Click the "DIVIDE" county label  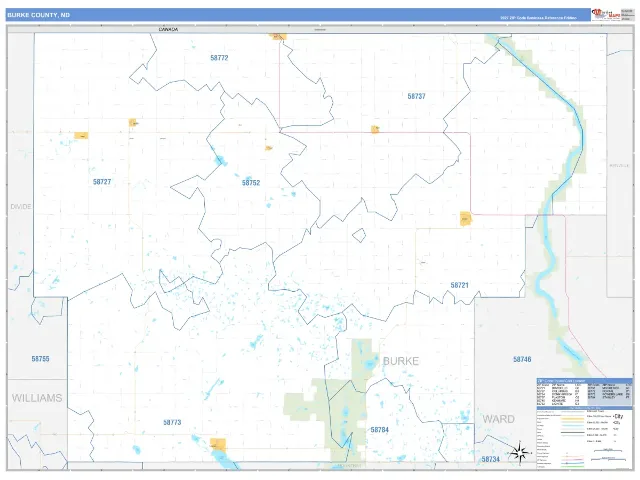pyautogui.click(x=21, y=207)
